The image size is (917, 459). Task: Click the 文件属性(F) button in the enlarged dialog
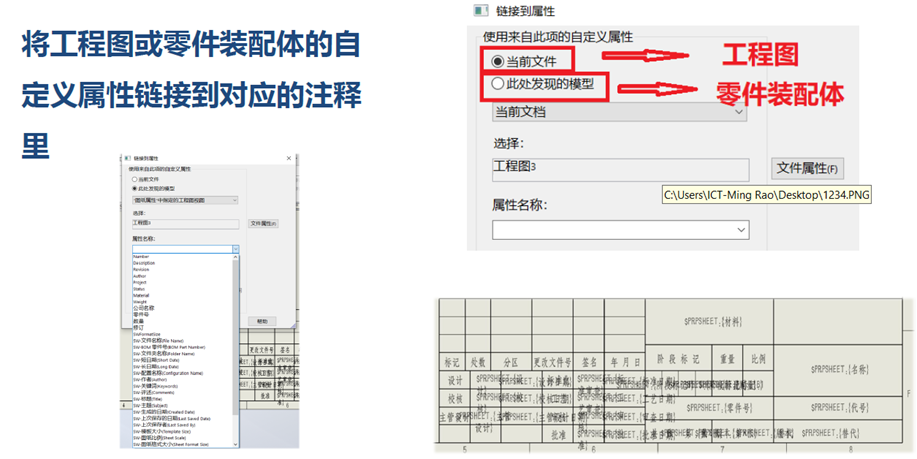[807, 169]
